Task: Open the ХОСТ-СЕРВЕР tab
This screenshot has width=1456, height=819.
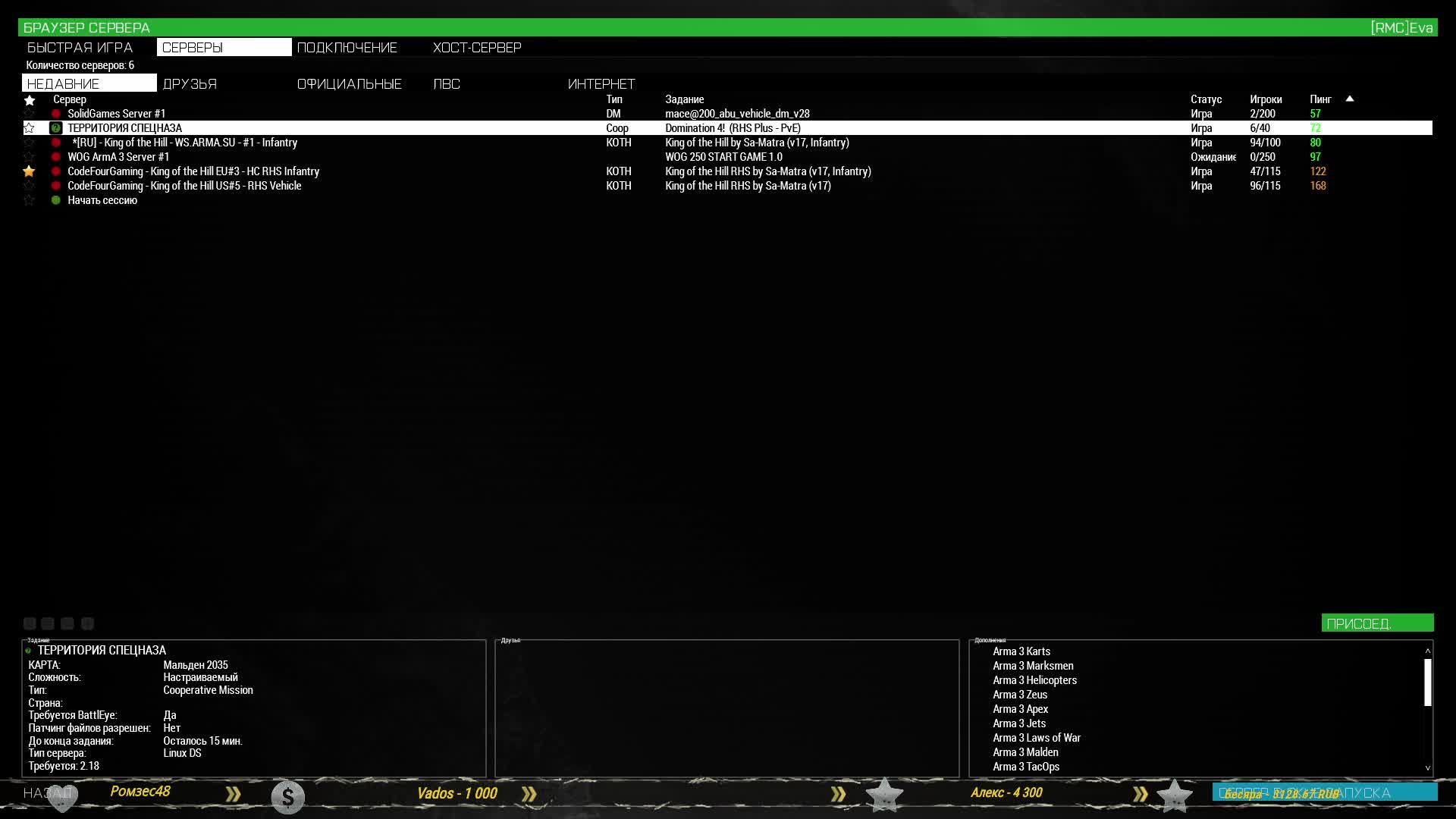Action: tap(477, 48)
